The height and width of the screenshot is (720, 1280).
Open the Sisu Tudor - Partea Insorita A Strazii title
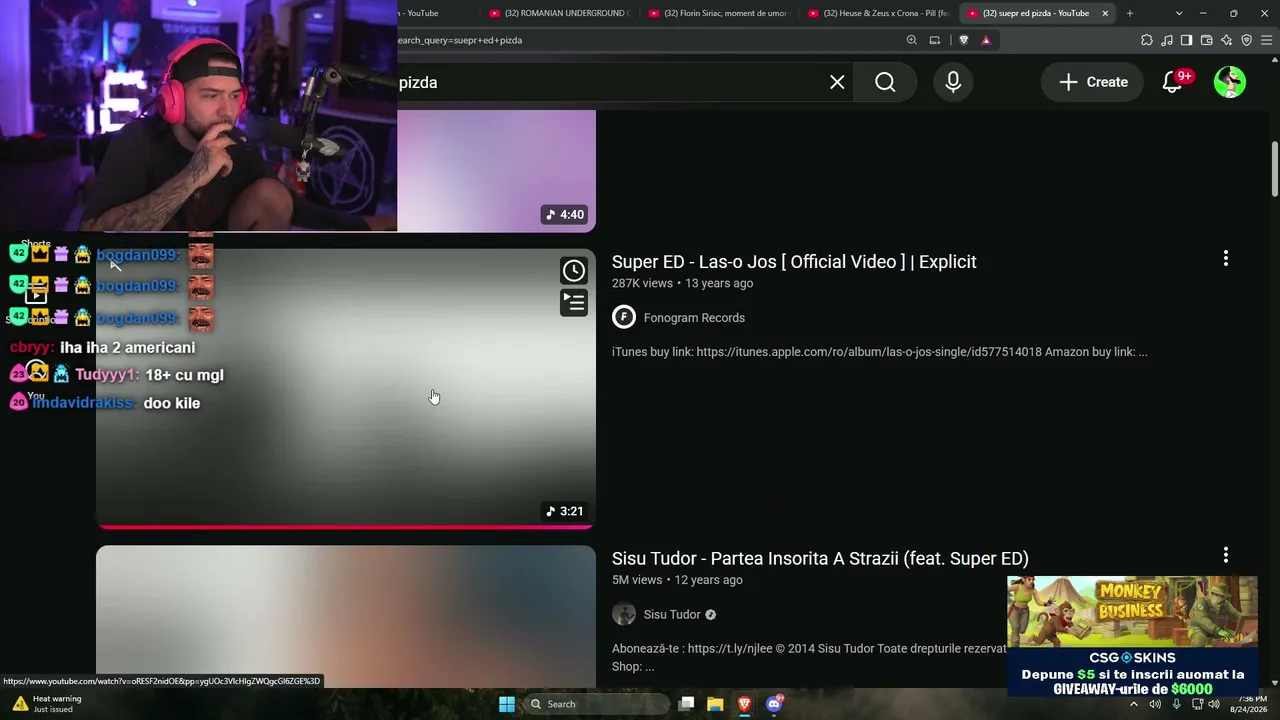820,558
